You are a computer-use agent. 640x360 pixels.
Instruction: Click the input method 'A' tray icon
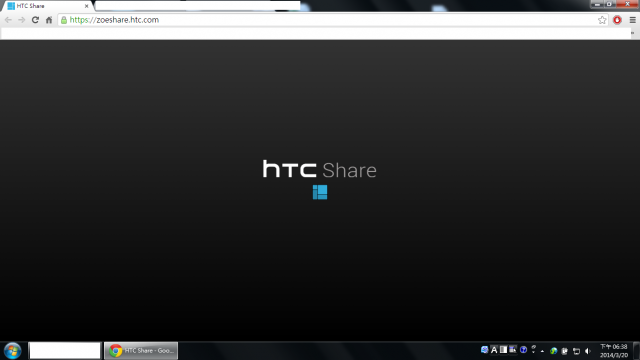(x=494, y=350)
